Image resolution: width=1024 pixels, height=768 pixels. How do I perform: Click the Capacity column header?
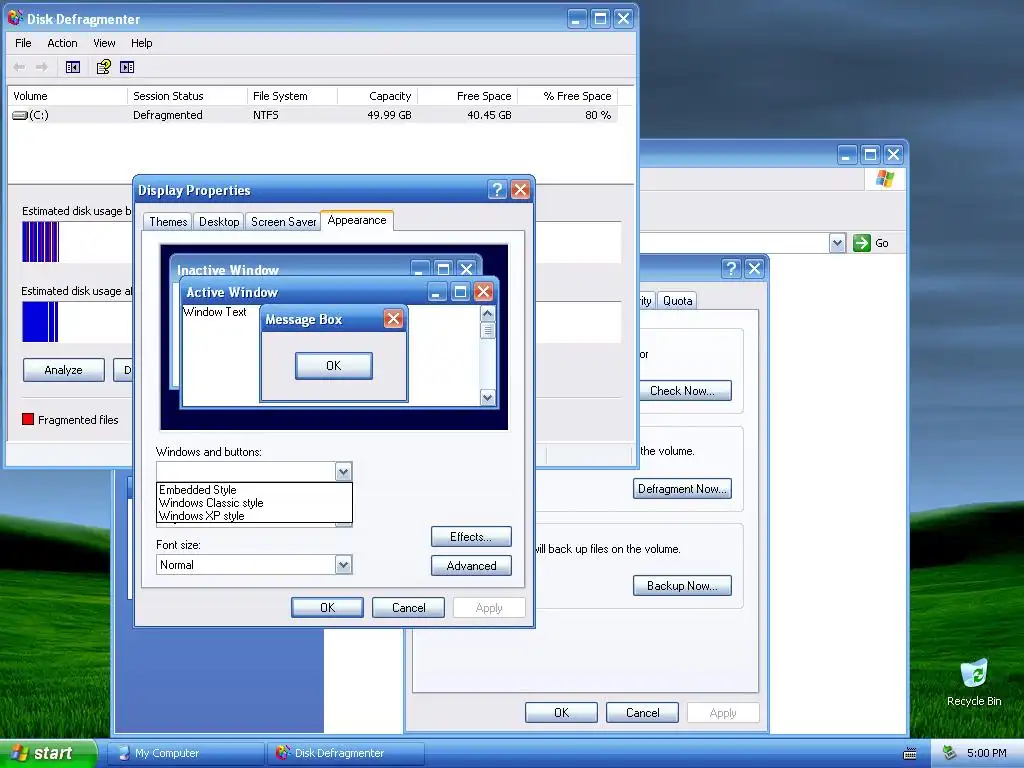point(377,96)
